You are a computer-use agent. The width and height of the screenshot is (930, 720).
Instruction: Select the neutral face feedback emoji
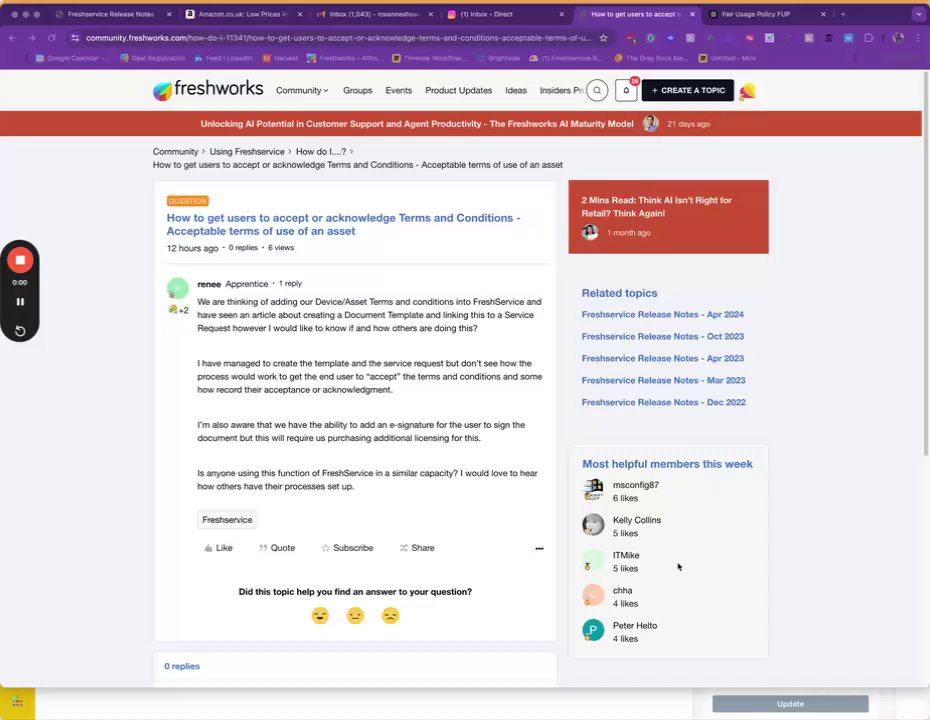(355, 616)
